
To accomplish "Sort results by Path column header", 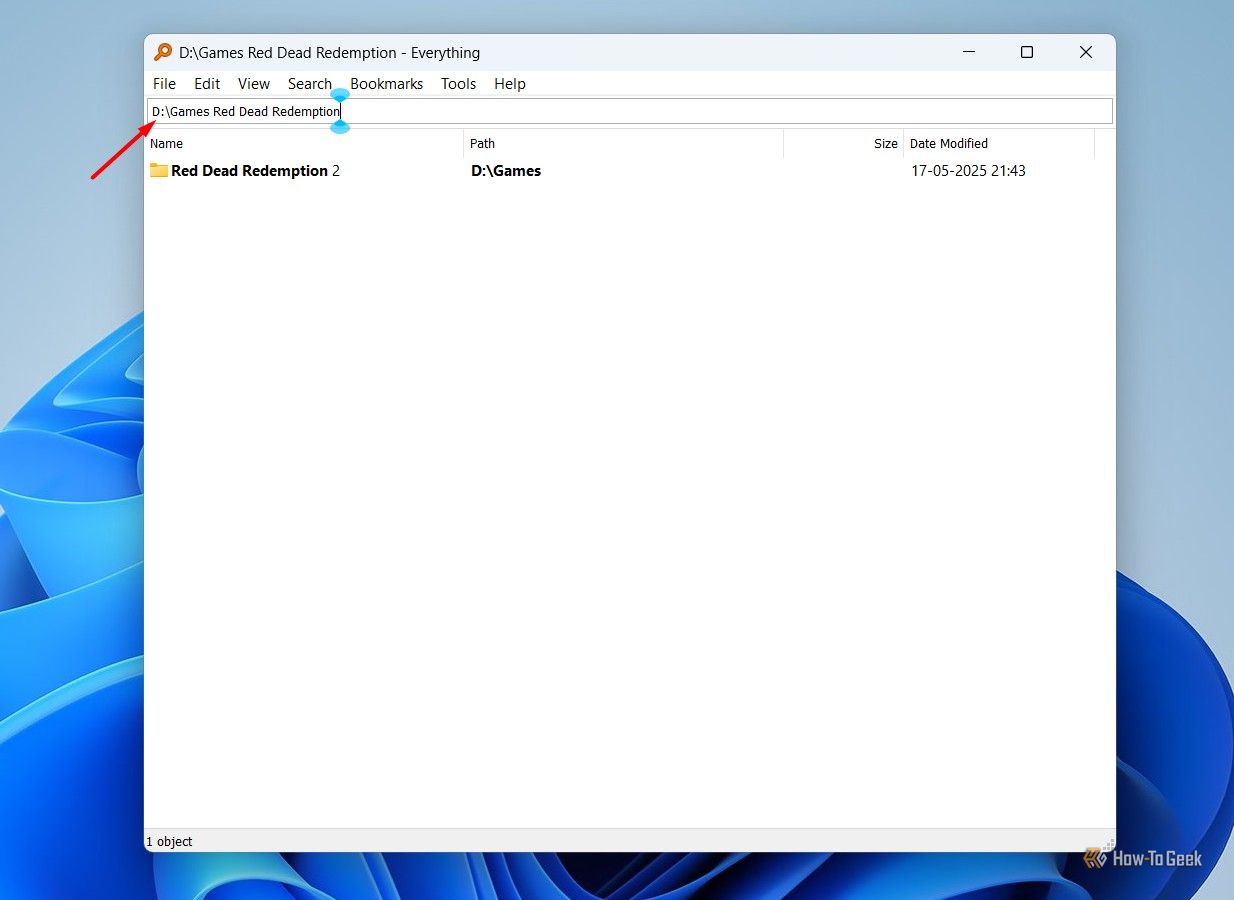I will coord(624,144).
